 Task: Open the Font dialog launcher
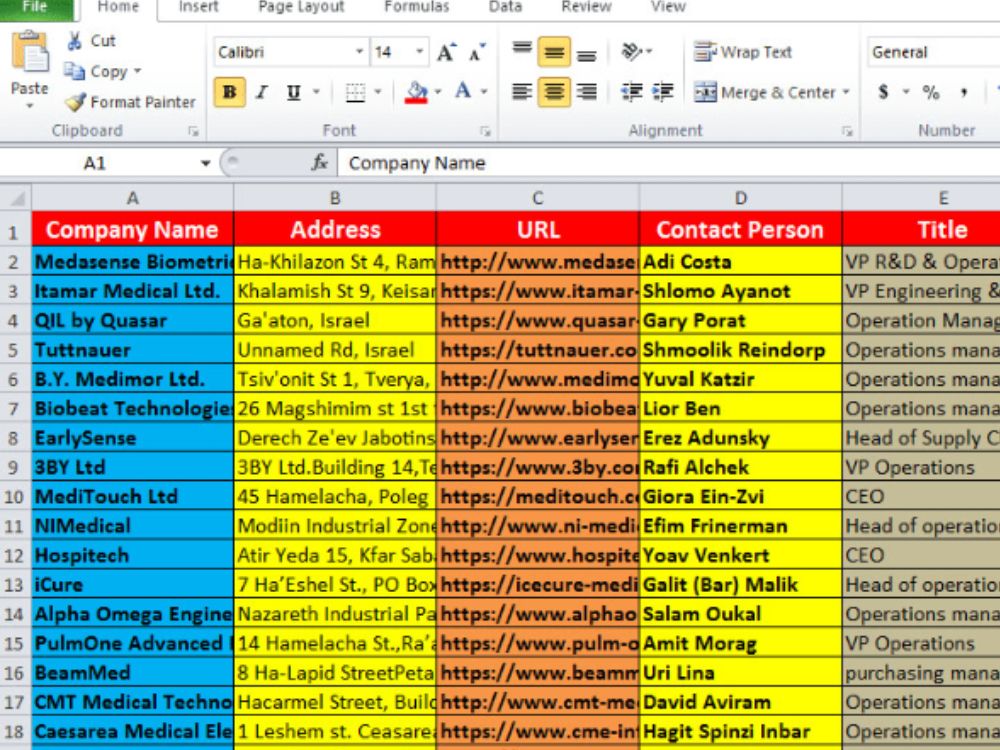click(x=485, y=131)
